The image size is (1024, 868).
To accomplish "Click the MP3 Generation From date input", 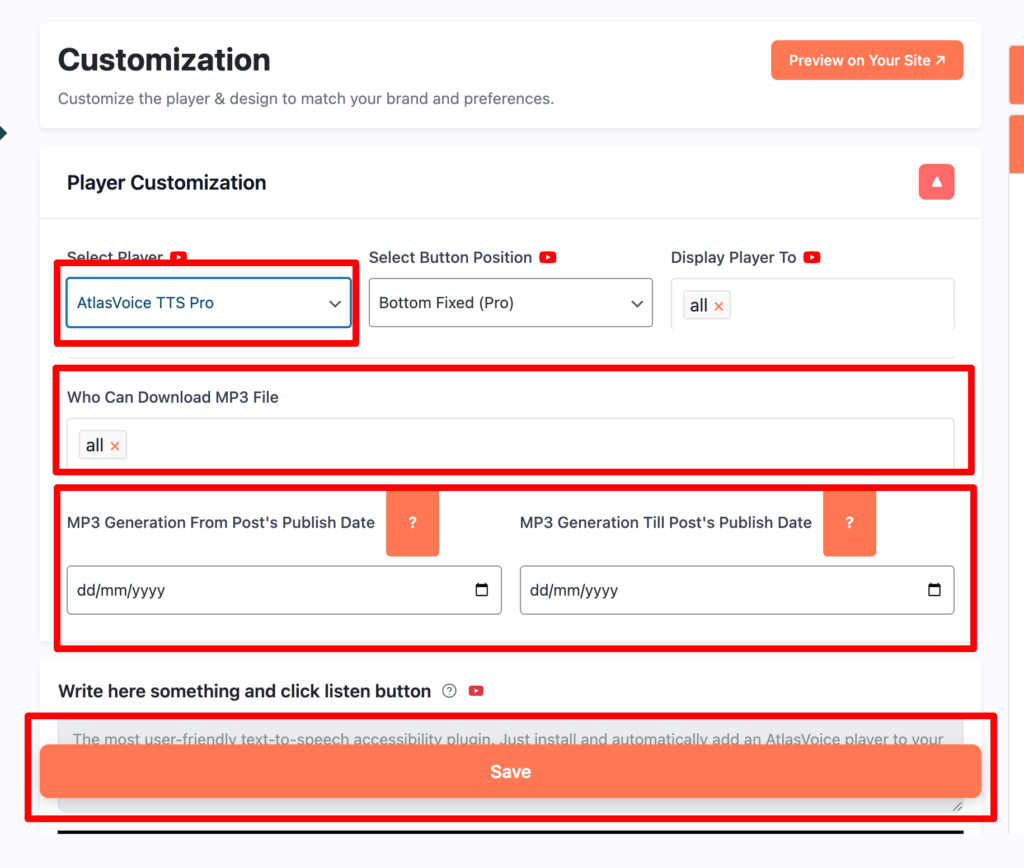I will (284, 590).
